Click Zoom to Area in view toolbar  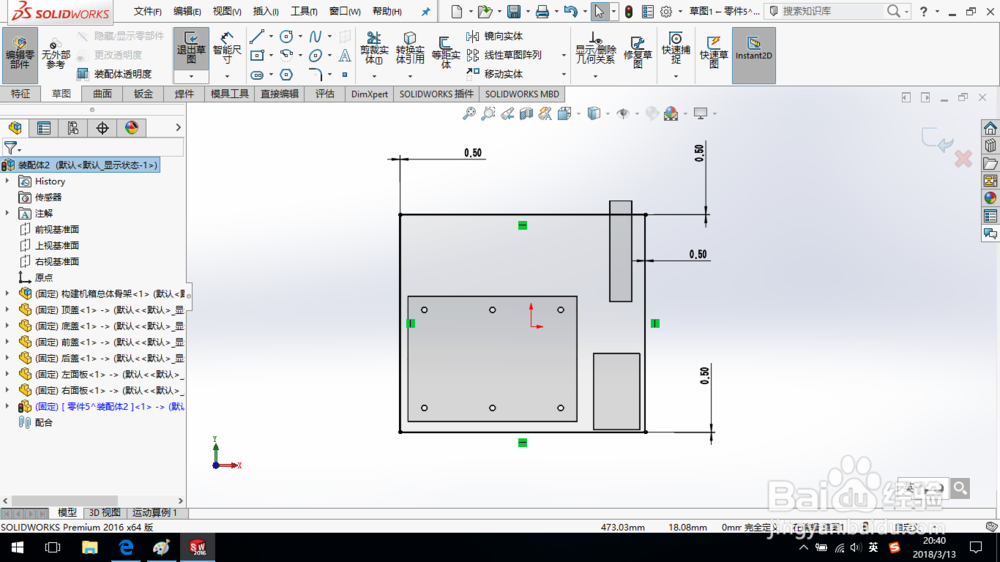point(488,114)
